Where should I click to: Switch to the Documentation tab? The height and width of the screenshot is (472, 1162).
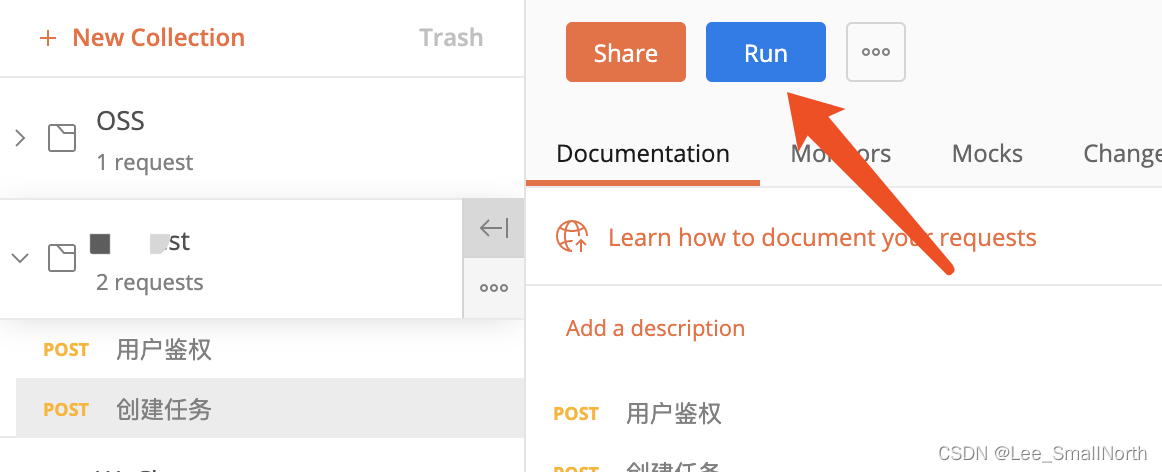(643, 153)
